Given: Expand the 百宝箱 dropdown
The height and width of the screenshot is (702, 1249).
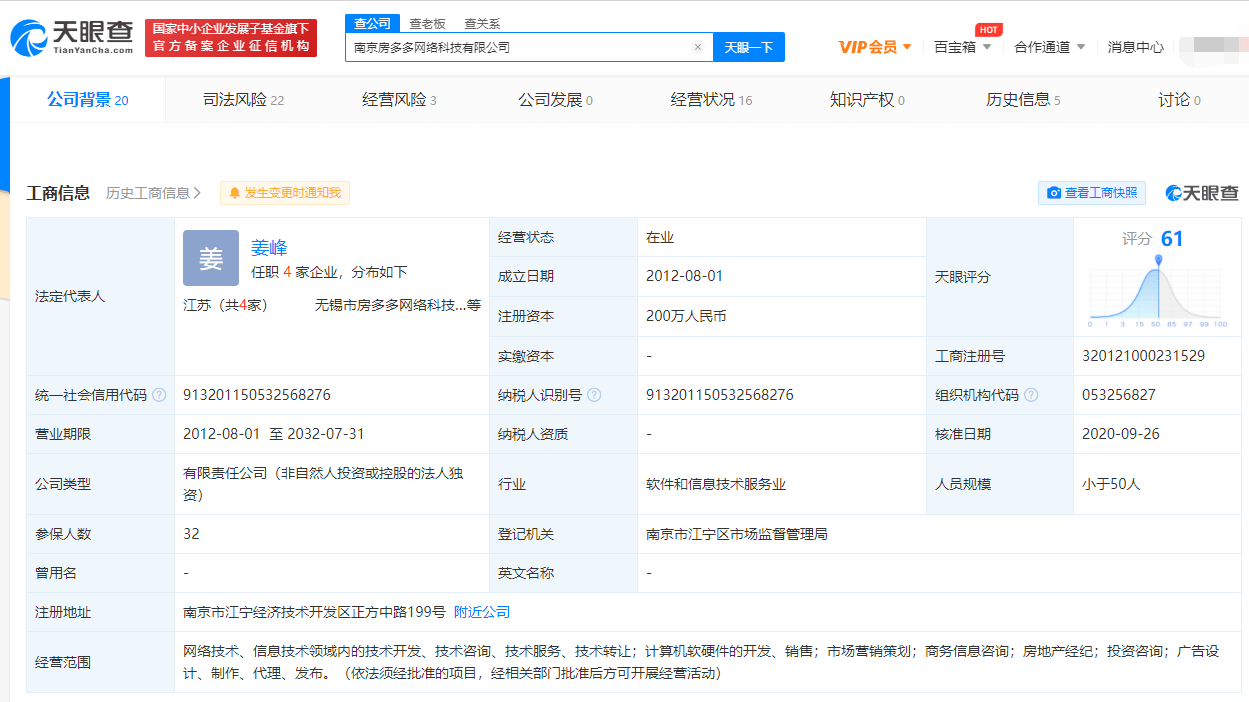Looking at the screenshot, I should tap(962, 47).
